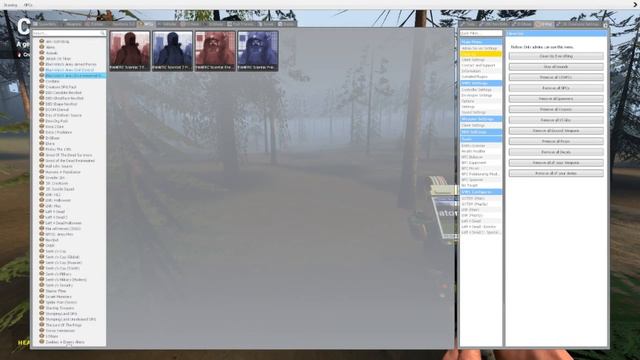
Task: Click the Remove all Decals button
Action: [x=556, y=152]
